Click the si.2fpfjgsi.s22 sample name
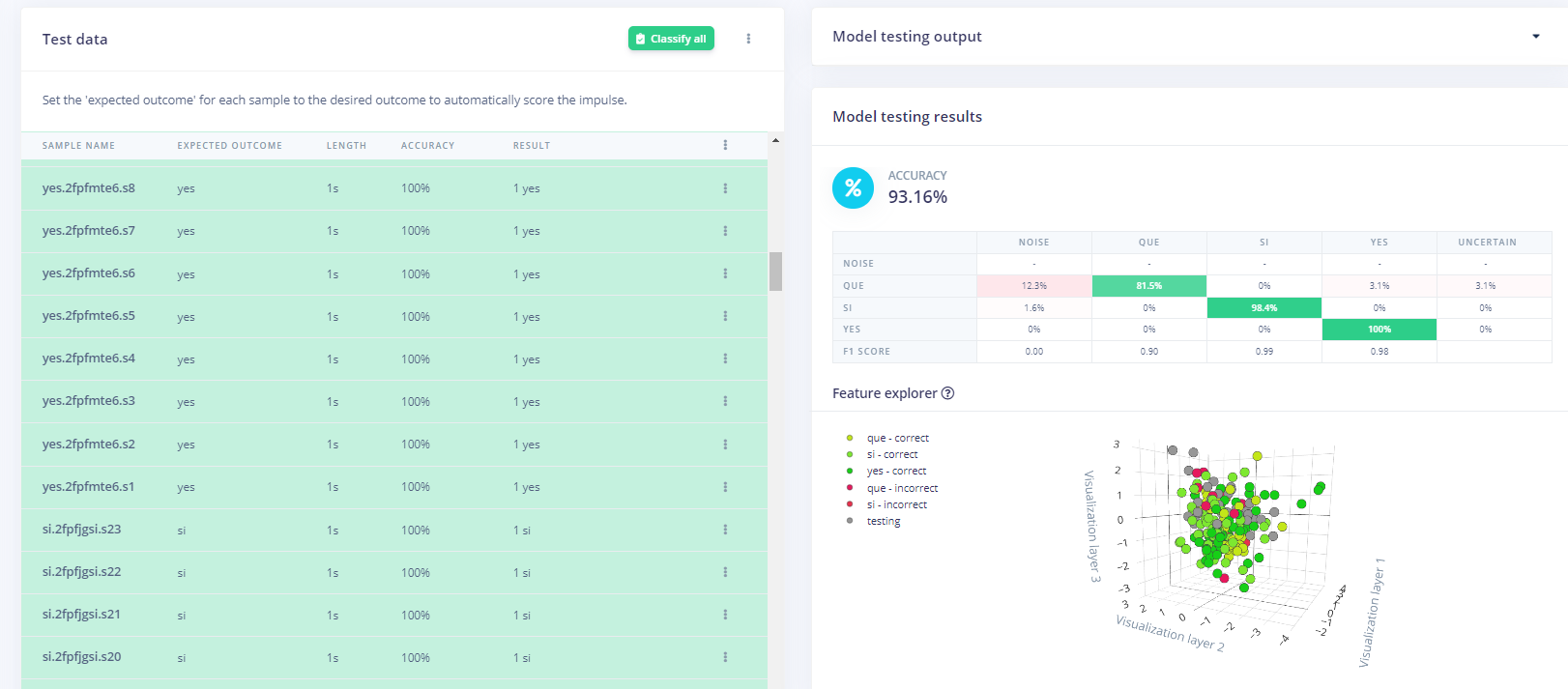This screenshot has height=689, width=1568. 82,572
